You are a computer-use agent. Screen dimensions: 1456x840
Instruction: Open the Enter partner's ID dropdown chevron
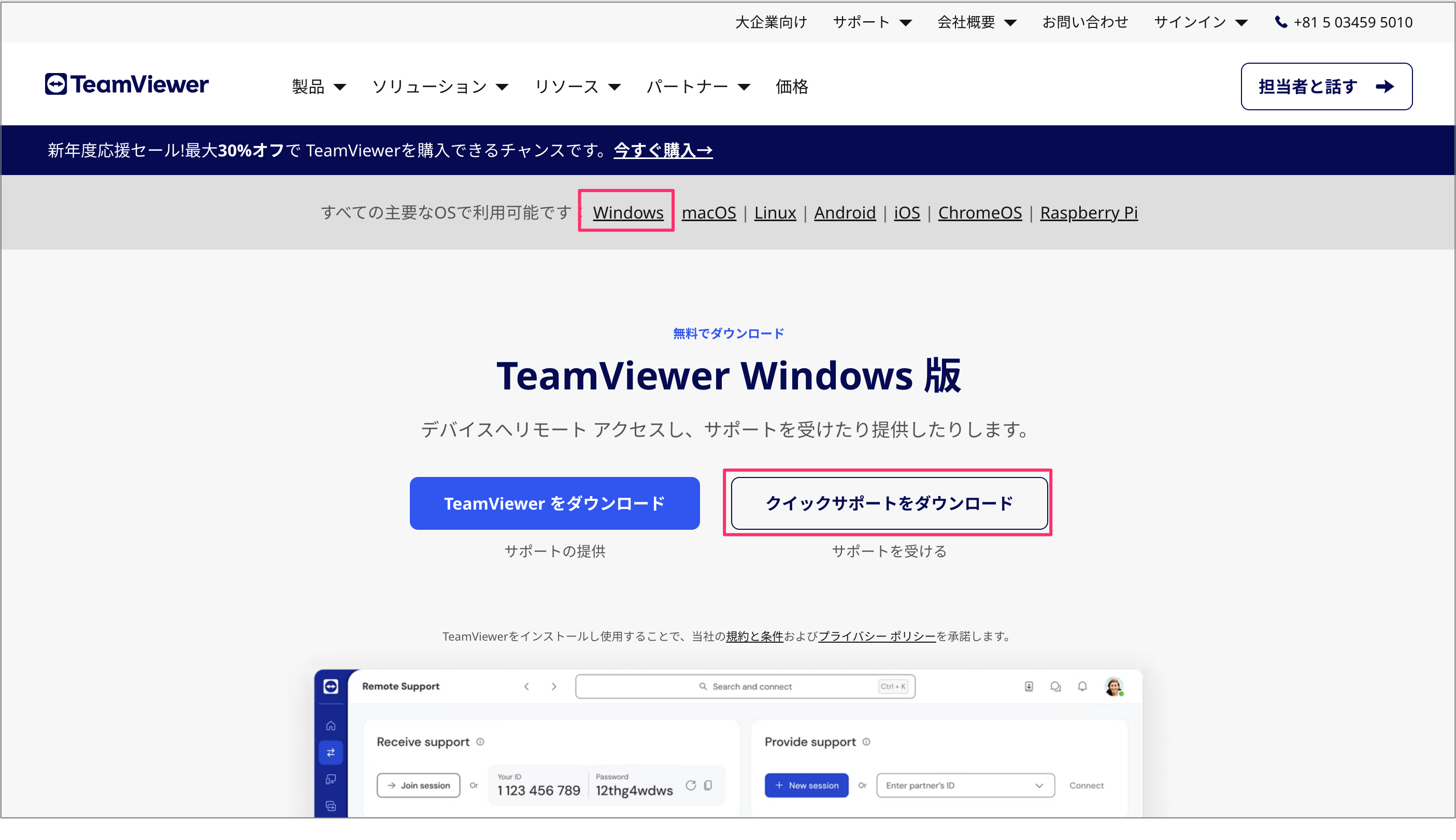pos(1039,785)
